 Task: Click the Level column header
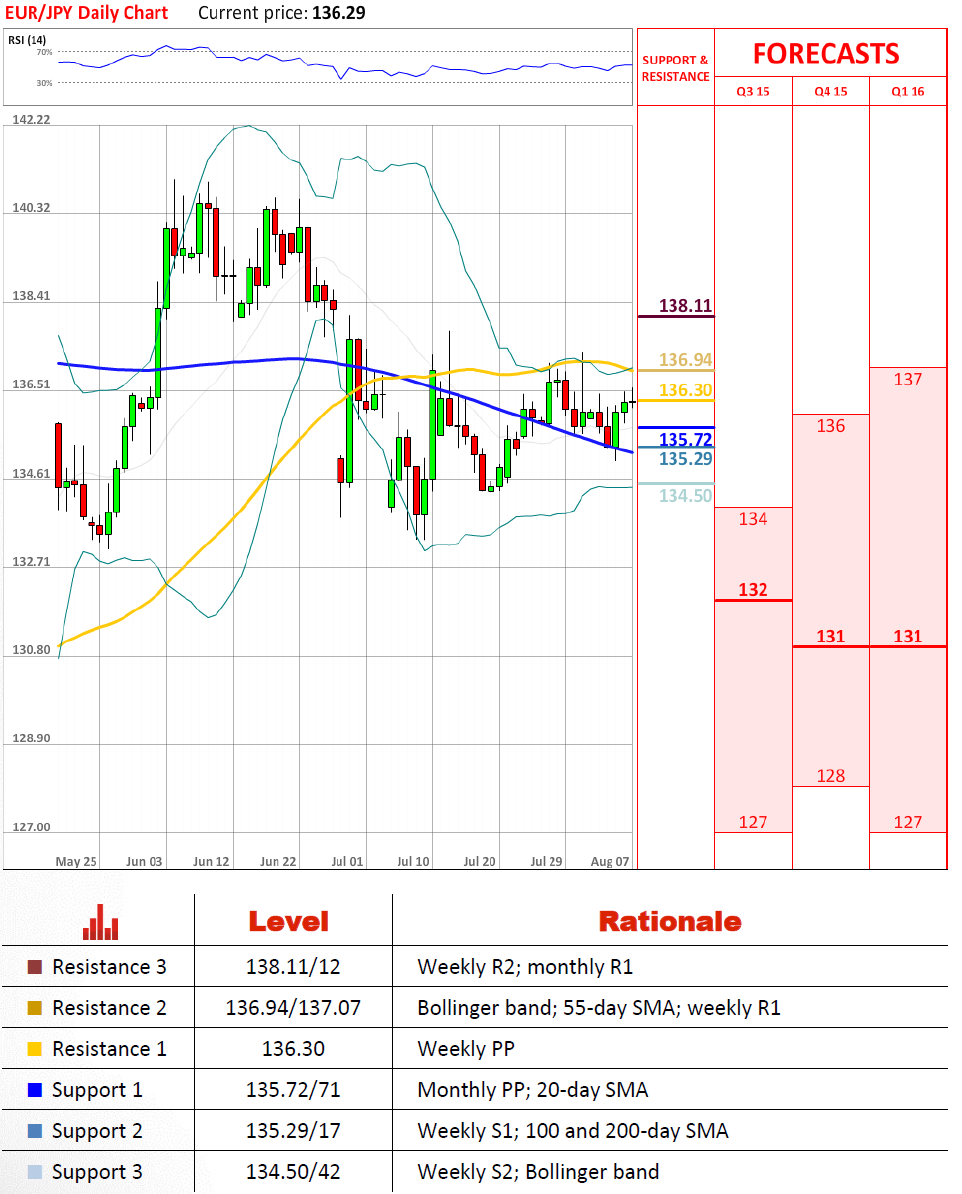pos(289,922)
